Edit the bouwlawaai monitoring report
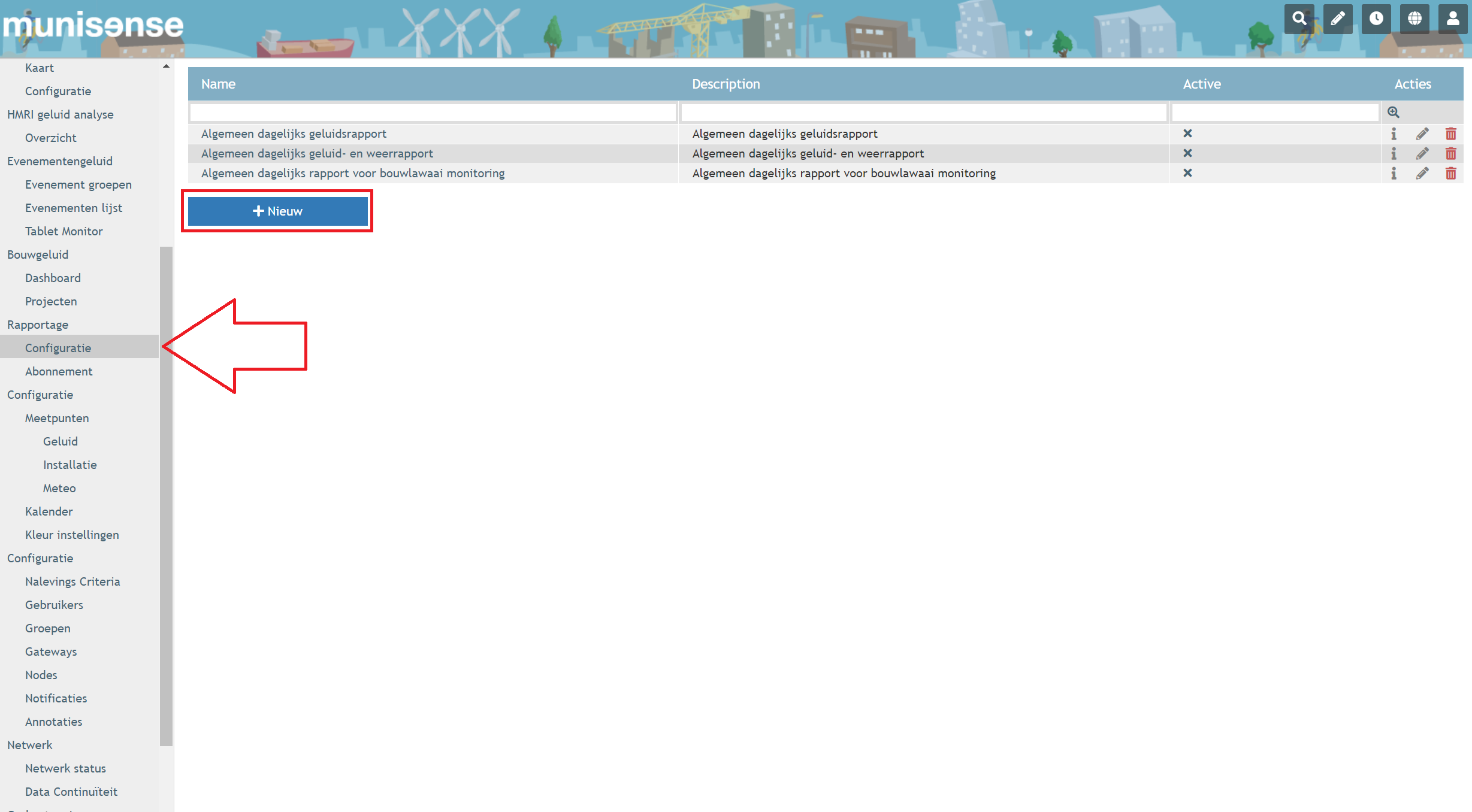This screenshot has width=1472, height=812. click(x=1422, y=173)
